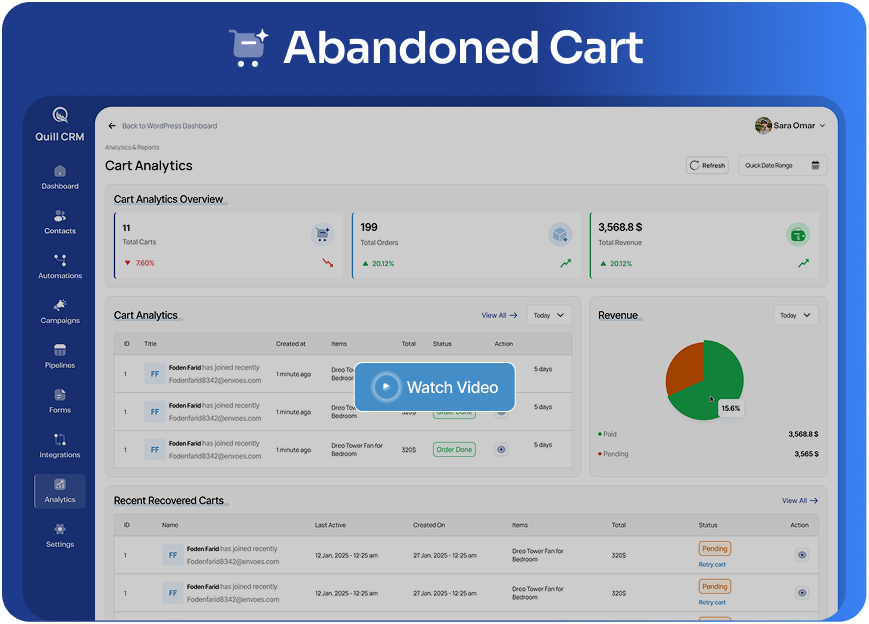The image size is (869, 624).
Task: Open the Automations sidebar icon
Action: 60,261
